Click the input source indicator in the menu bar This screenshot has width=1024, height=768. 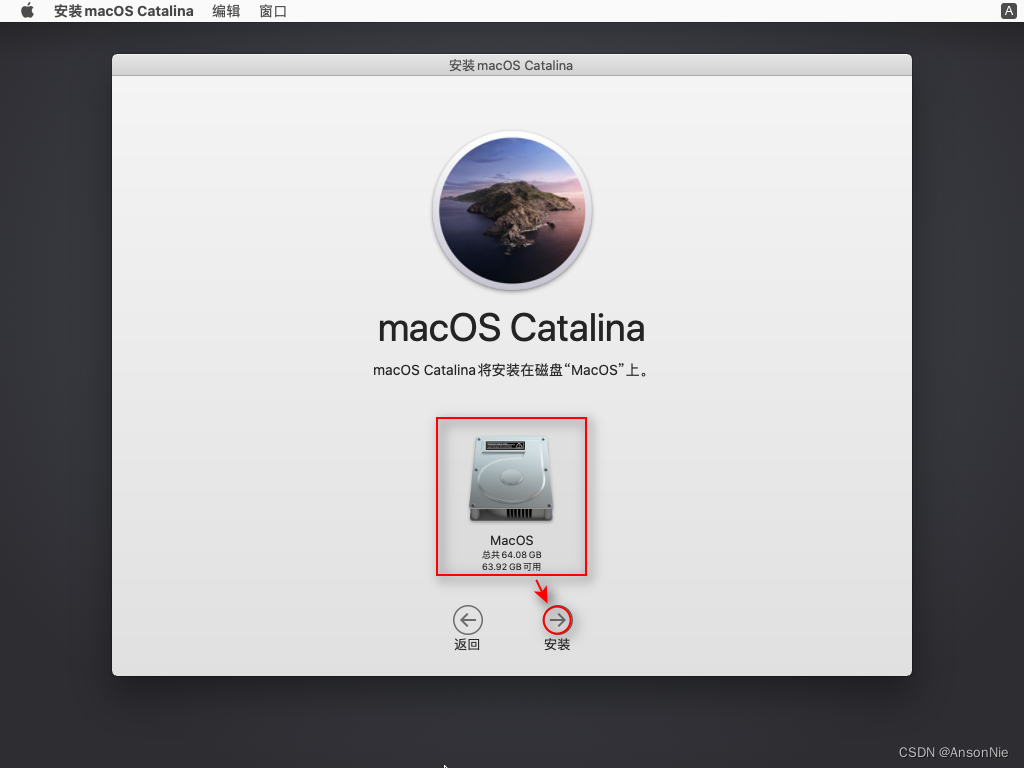point(1008,11)
